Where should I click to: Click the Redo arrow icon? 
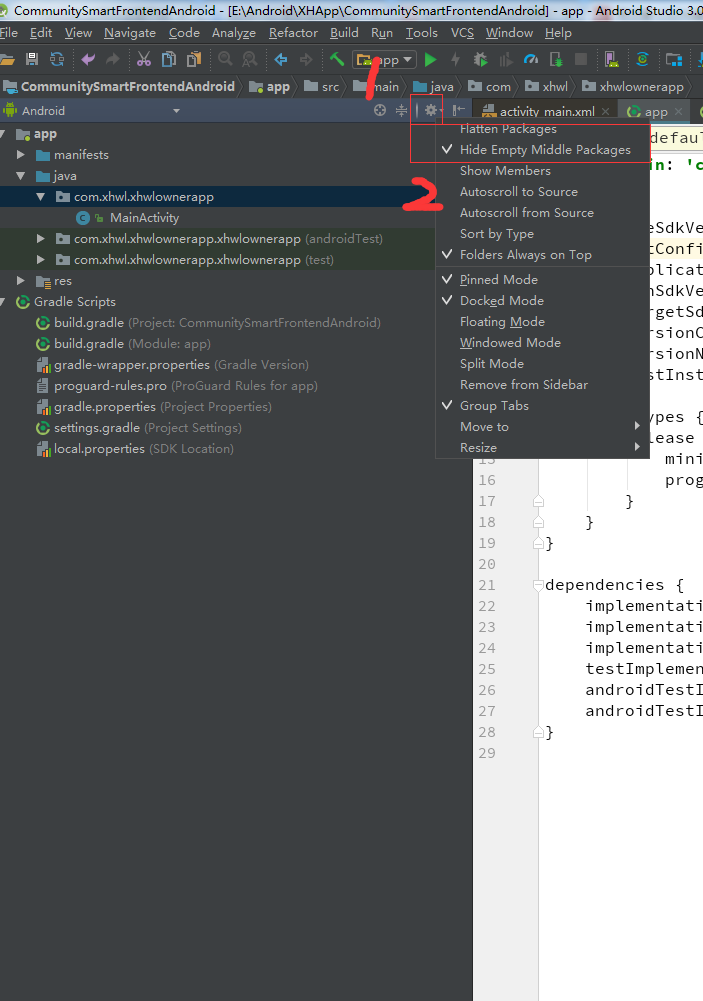pos(112,59)
